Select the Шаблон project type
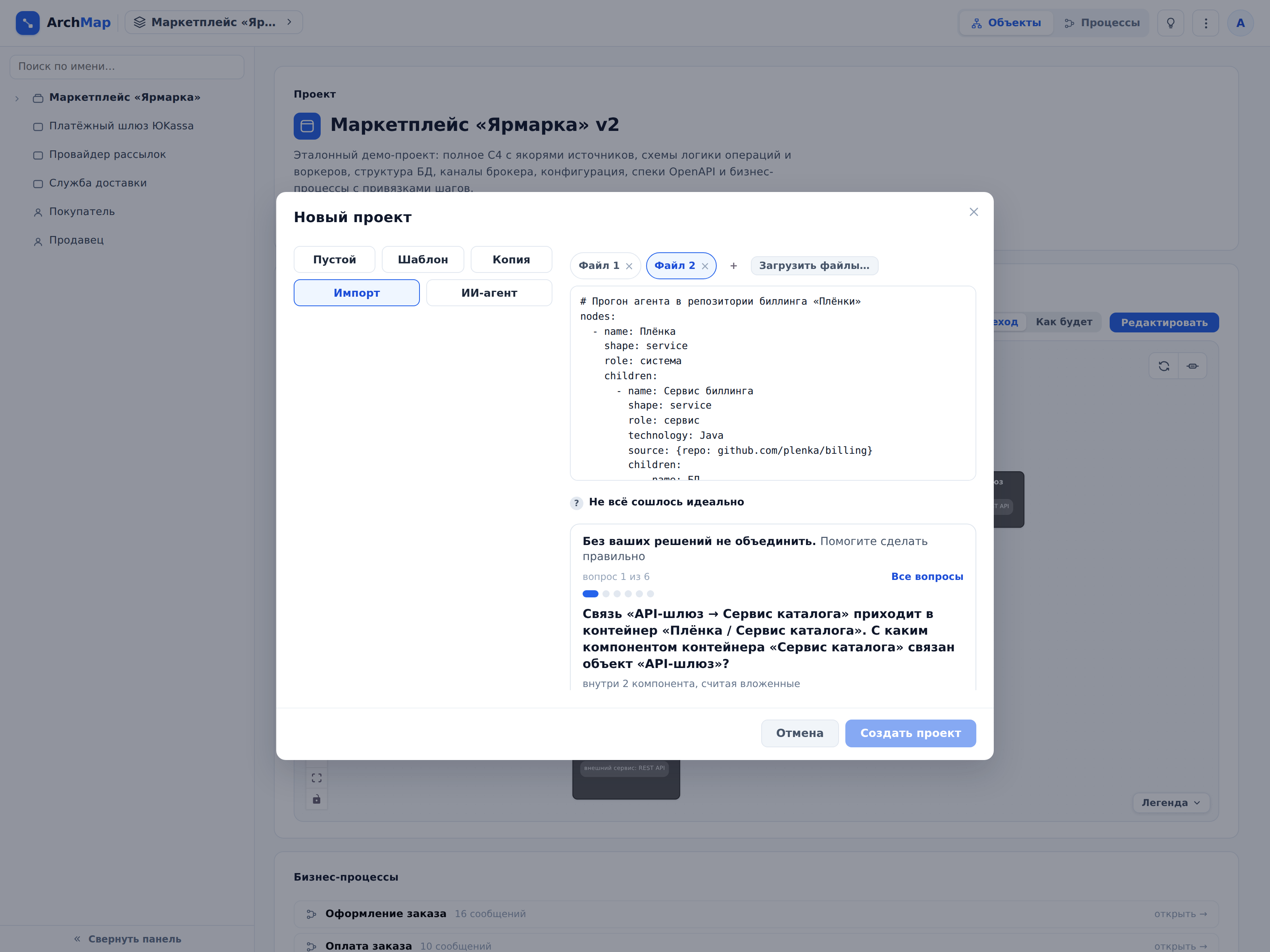 click(423, 259)
